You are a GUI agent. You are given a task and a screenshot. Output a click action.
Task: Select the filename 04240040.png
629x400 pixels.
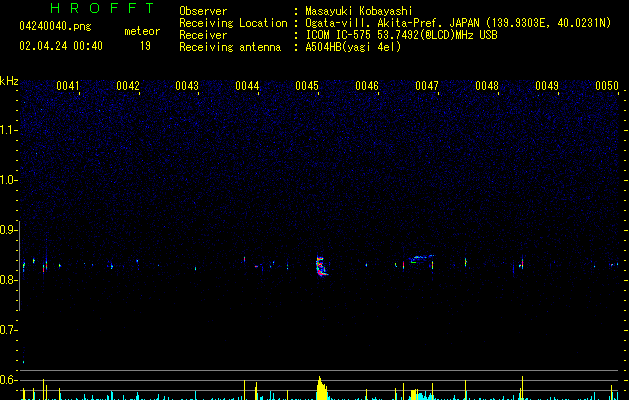pyautogui.click(x=55, y=27)
